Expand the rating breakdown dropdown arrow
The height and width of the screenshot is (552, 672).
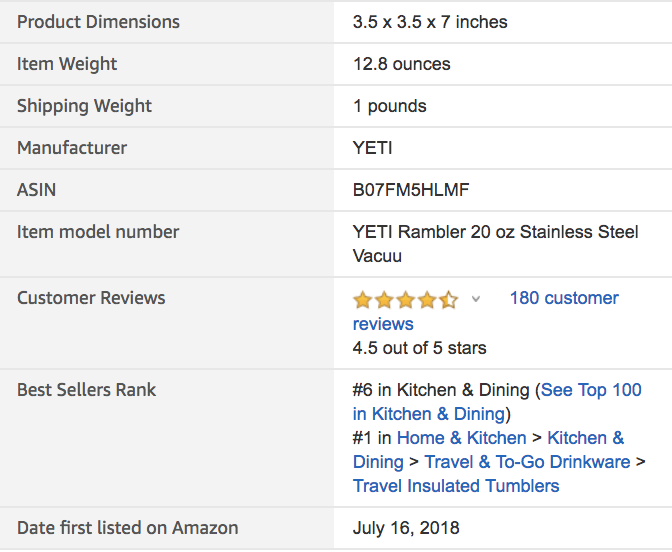476,299
